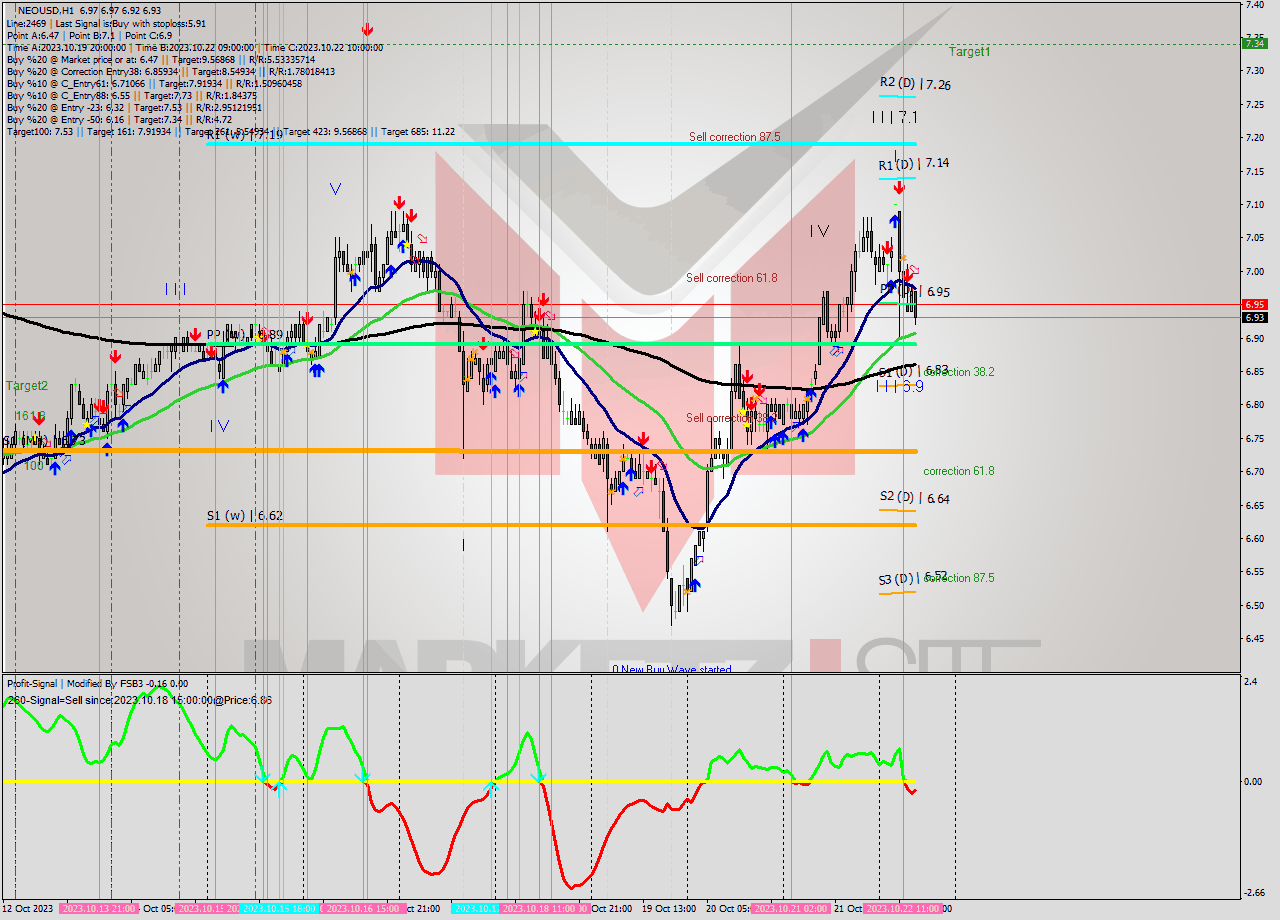Select the pink 2023.10.21 02:00 time marker
Image resolution: width=1280 pixels, height=920 pixels.
pyautogui.click(x=791, y=909)
